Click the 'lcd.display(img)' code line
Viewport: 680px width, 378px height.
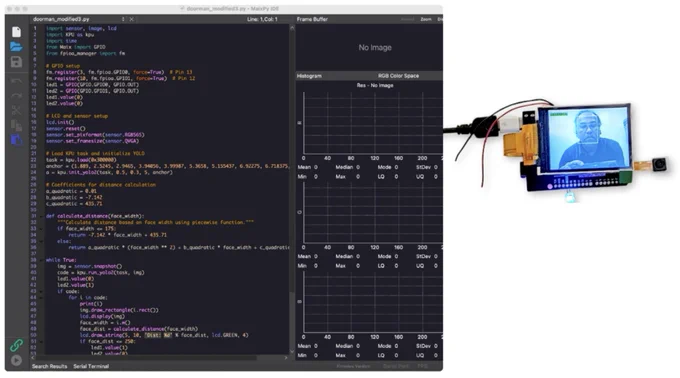pyautogui.click(x=102, y=316)
